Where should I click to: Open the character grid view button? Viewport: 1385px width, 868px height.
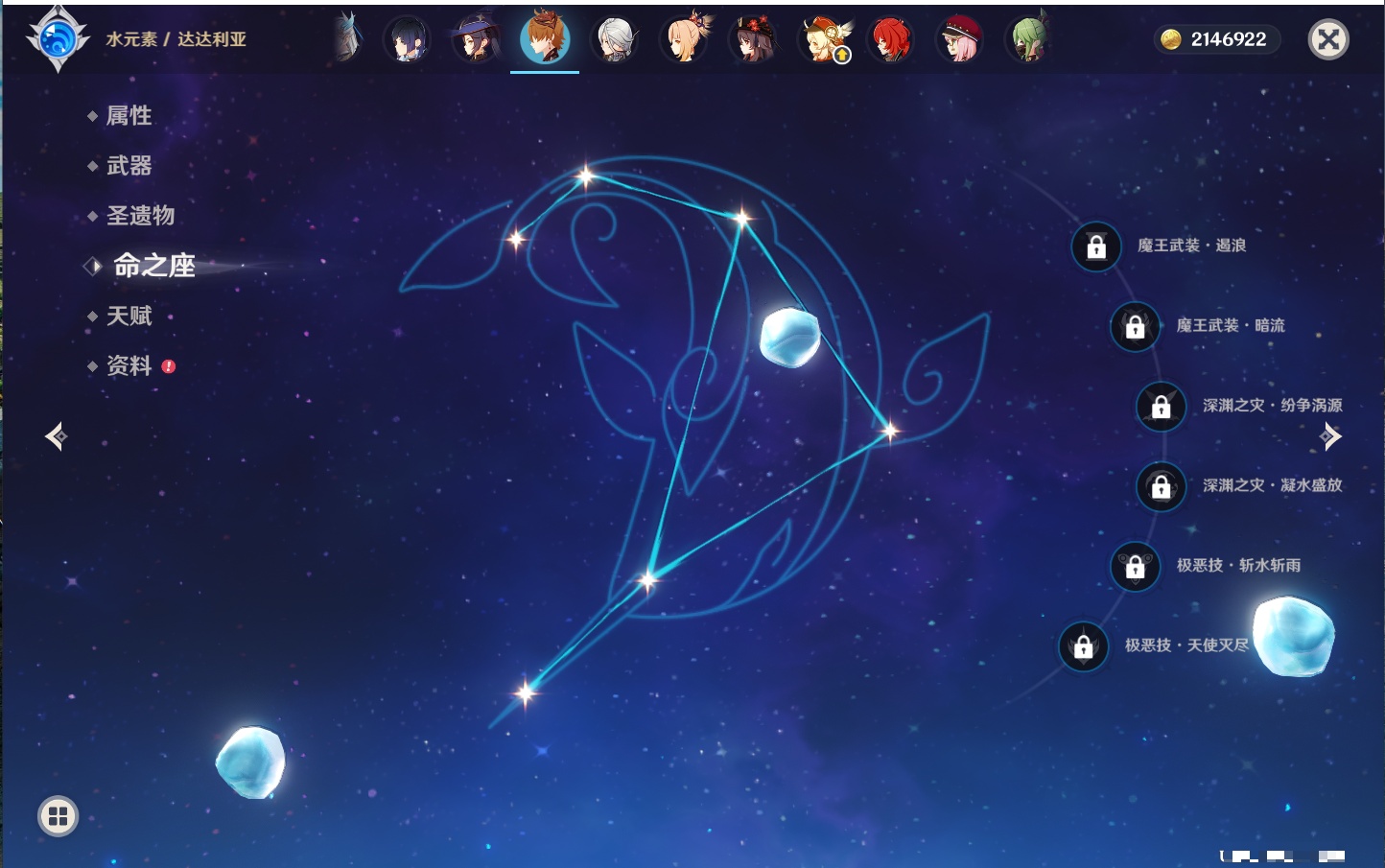[58, 816]
